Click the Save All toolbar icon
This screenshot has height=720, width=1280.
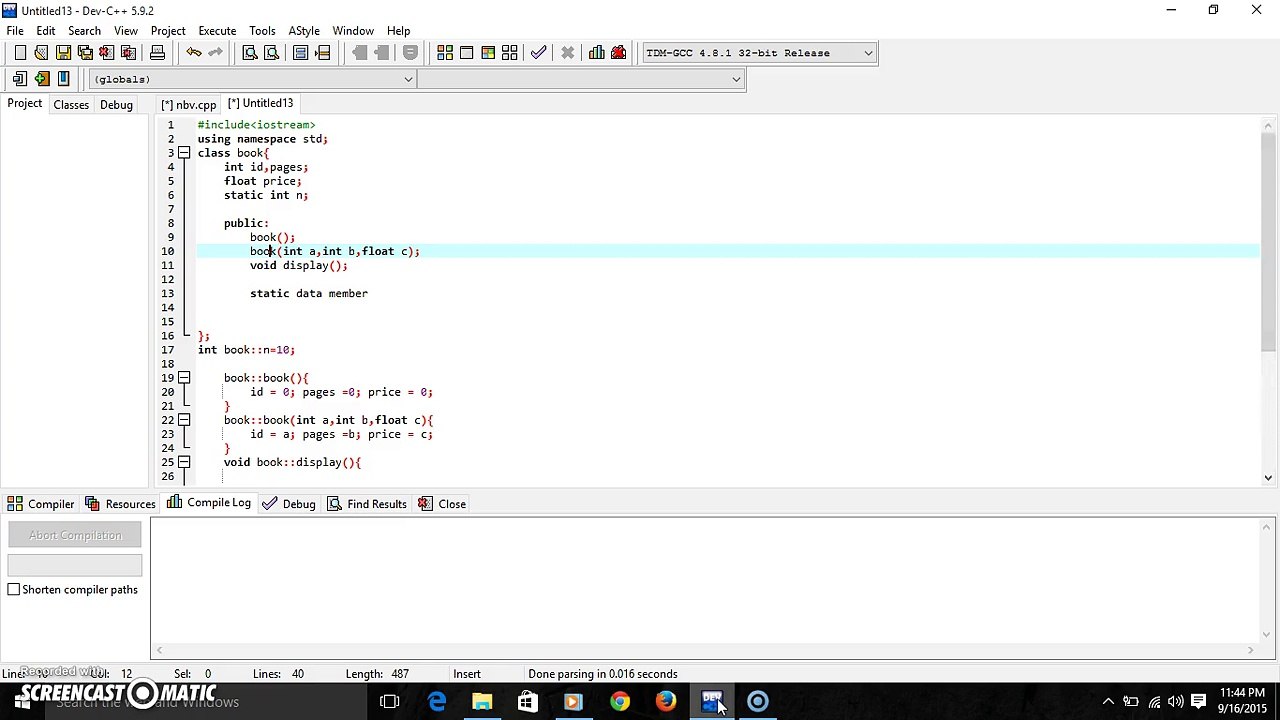[85, 52]
